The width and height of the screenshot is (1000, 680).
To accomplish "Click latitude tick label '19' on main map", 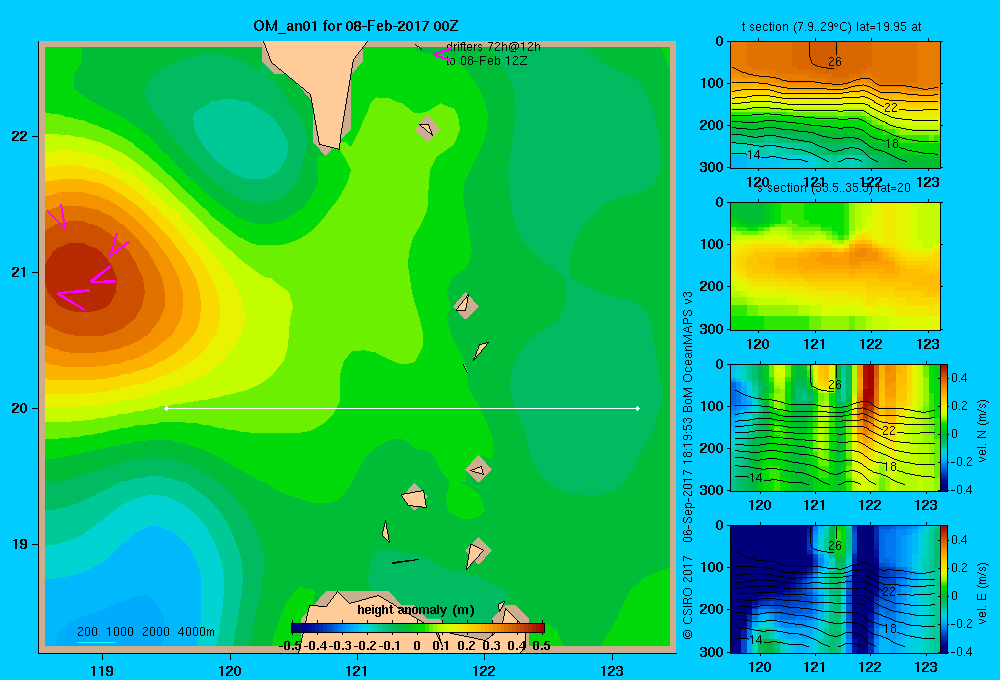I will click(x=20, y=544).
